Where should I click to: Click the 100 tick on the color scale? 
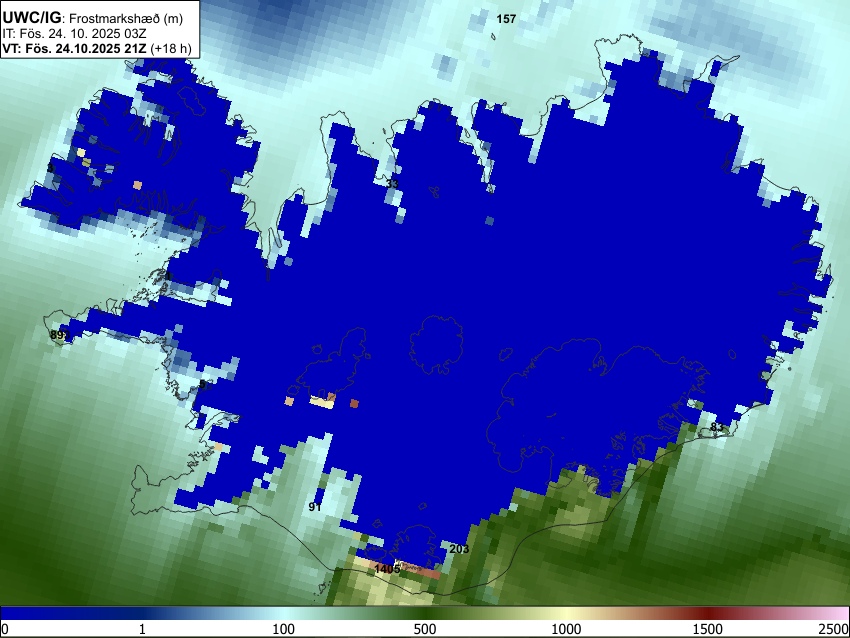pos(284,629)
